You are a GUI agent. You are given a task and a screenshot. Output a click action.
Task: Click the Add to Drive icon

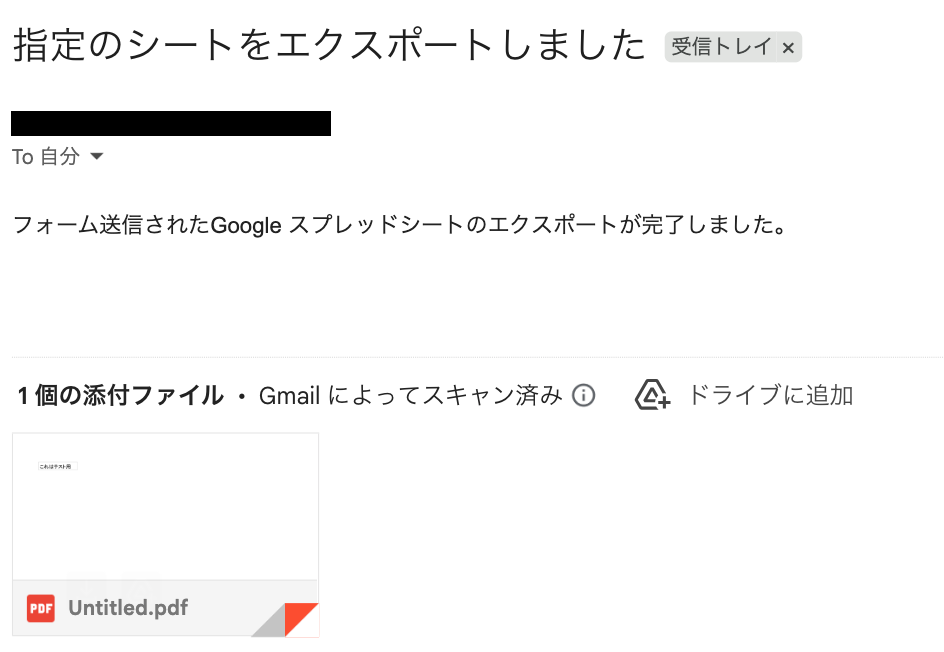[653, 395]
